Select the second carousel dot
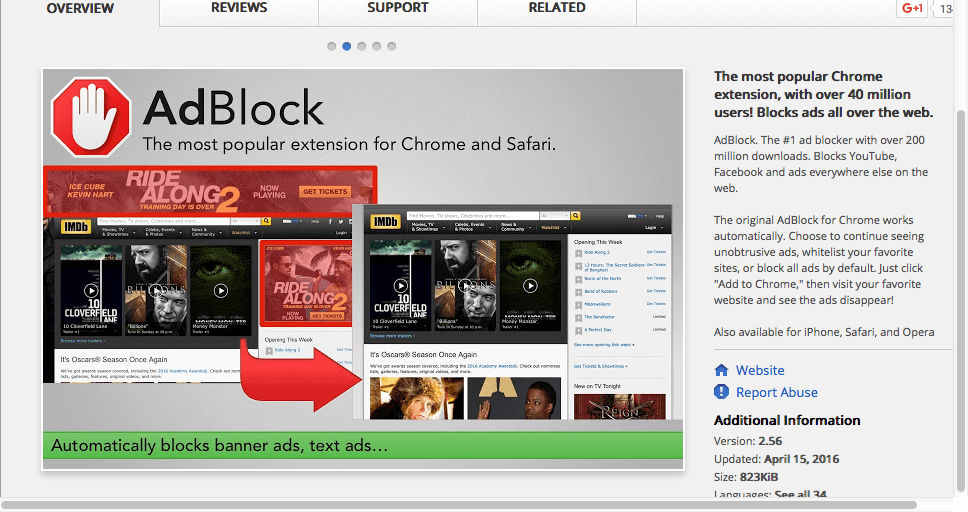 (346, 46)
